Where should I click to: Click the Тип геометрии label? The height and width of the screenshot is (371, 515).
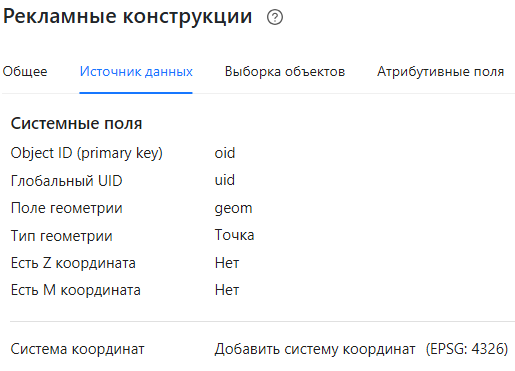coord(62,236)
